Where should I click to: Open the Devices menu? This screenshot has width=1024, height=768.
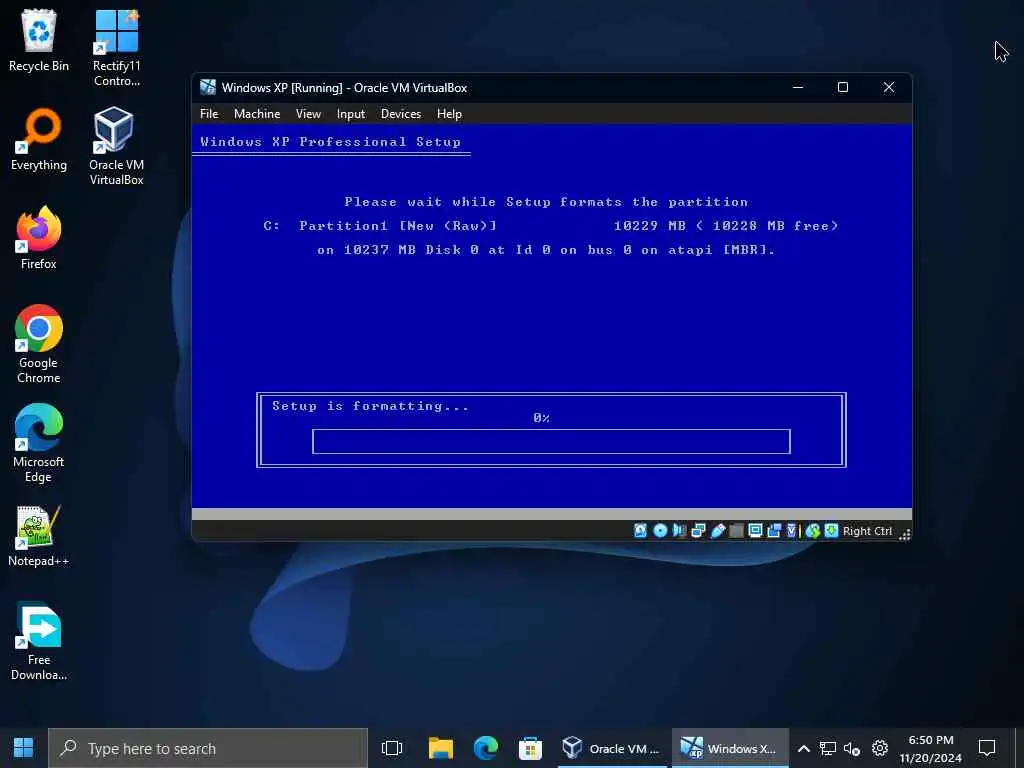[x=401, y=114]
